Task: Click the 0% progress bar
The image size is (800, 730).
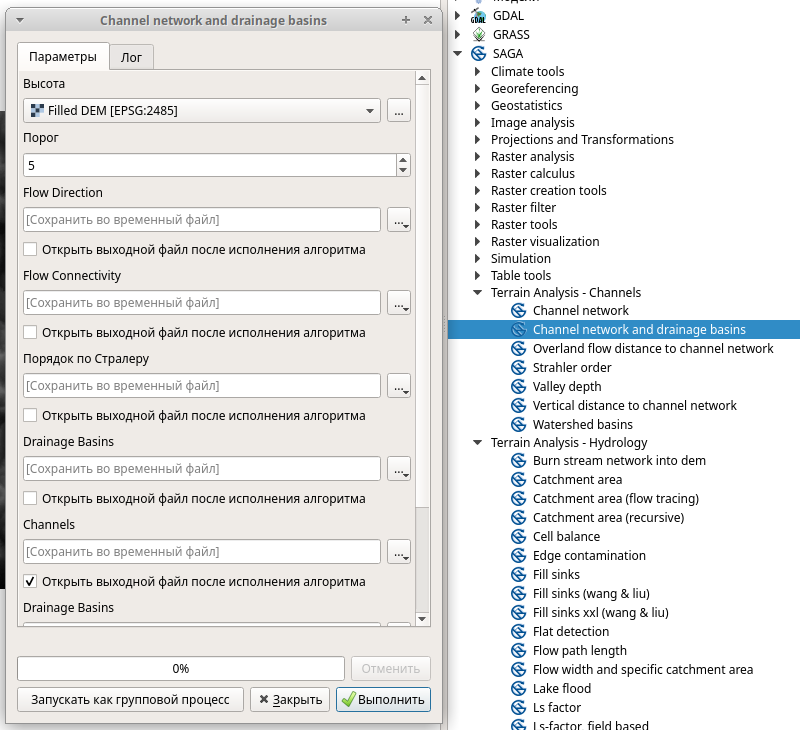Action: pos(181,668)
